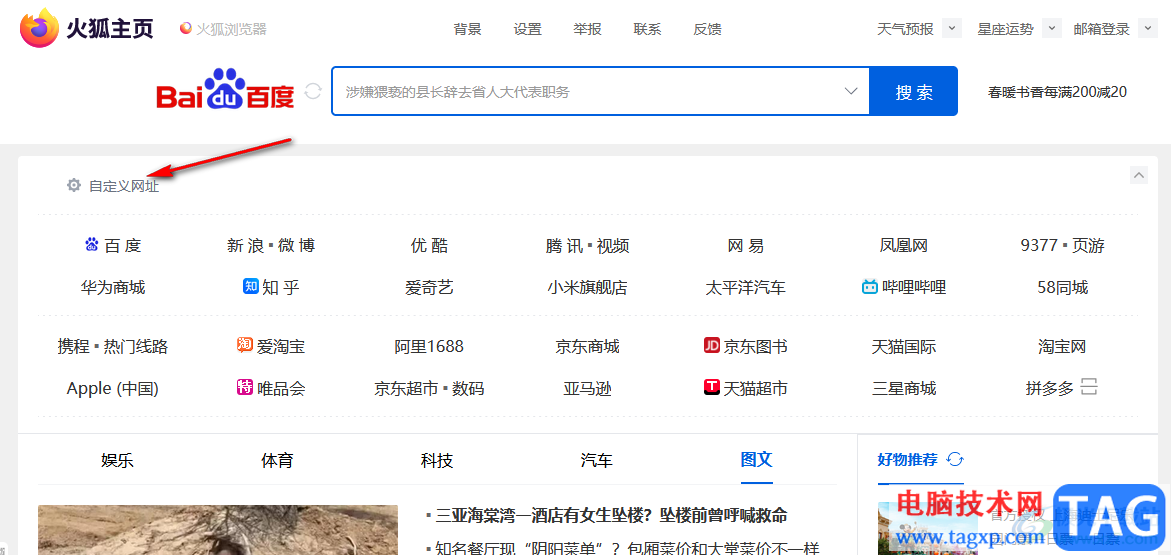Expand the 邮箱登录 dropdown arrow
The image size is (1171, 555).
point(1147,28)
